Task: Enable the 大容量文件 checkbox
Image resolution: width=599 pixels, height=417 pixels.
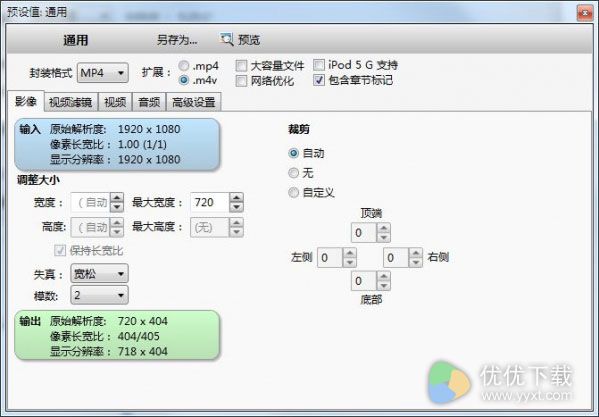Action: click(241, 66)
